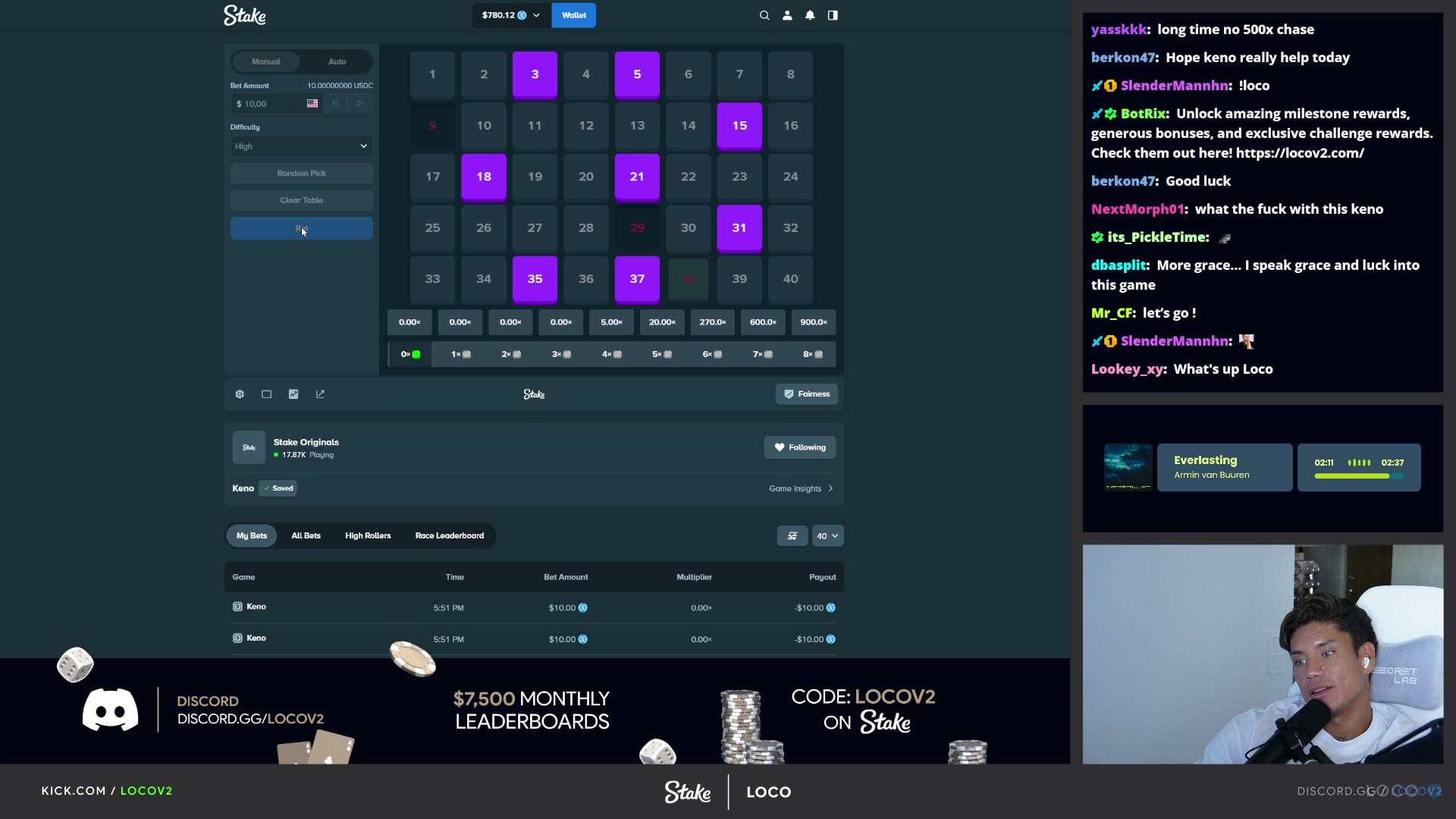The width and height of the screenshot is (1456, 819).
Task: Go to the Stake logo home
Action: point(244,15)
